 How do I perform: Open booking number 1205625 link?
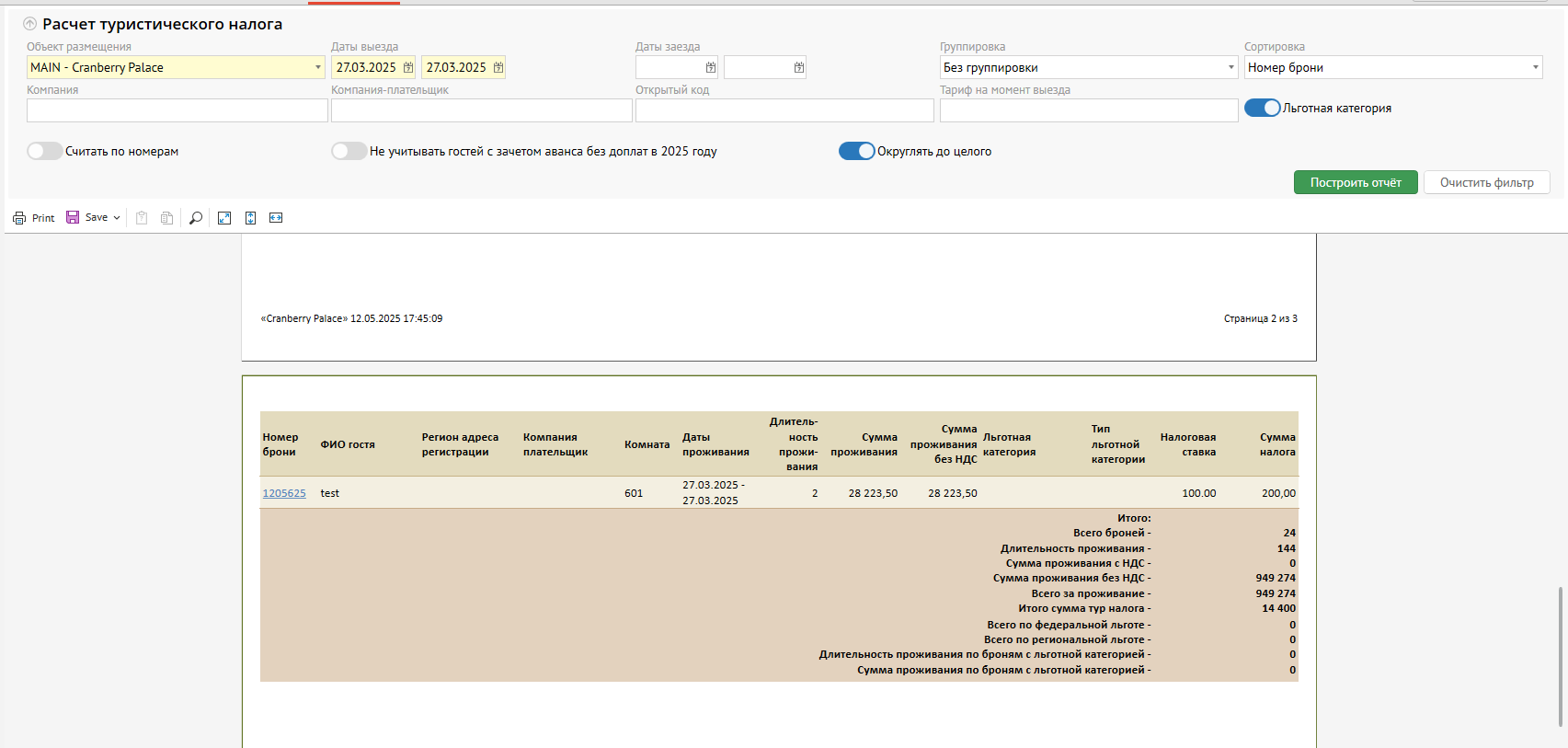tap(284, 493)
